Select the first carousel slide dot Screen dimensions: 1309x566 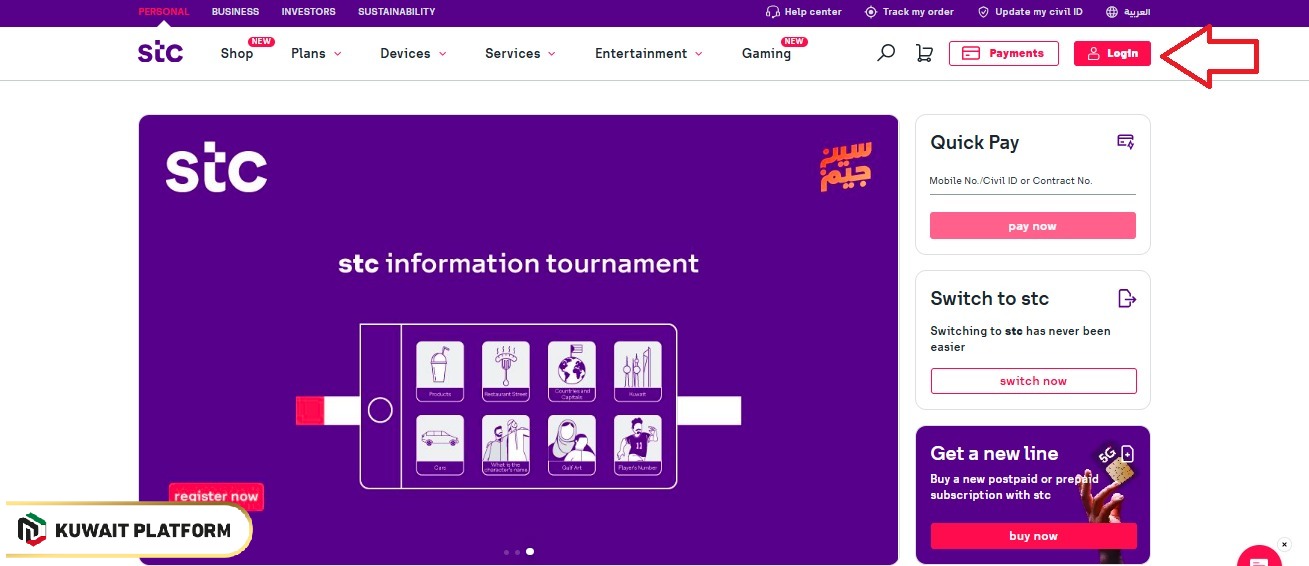click(506, 552)
